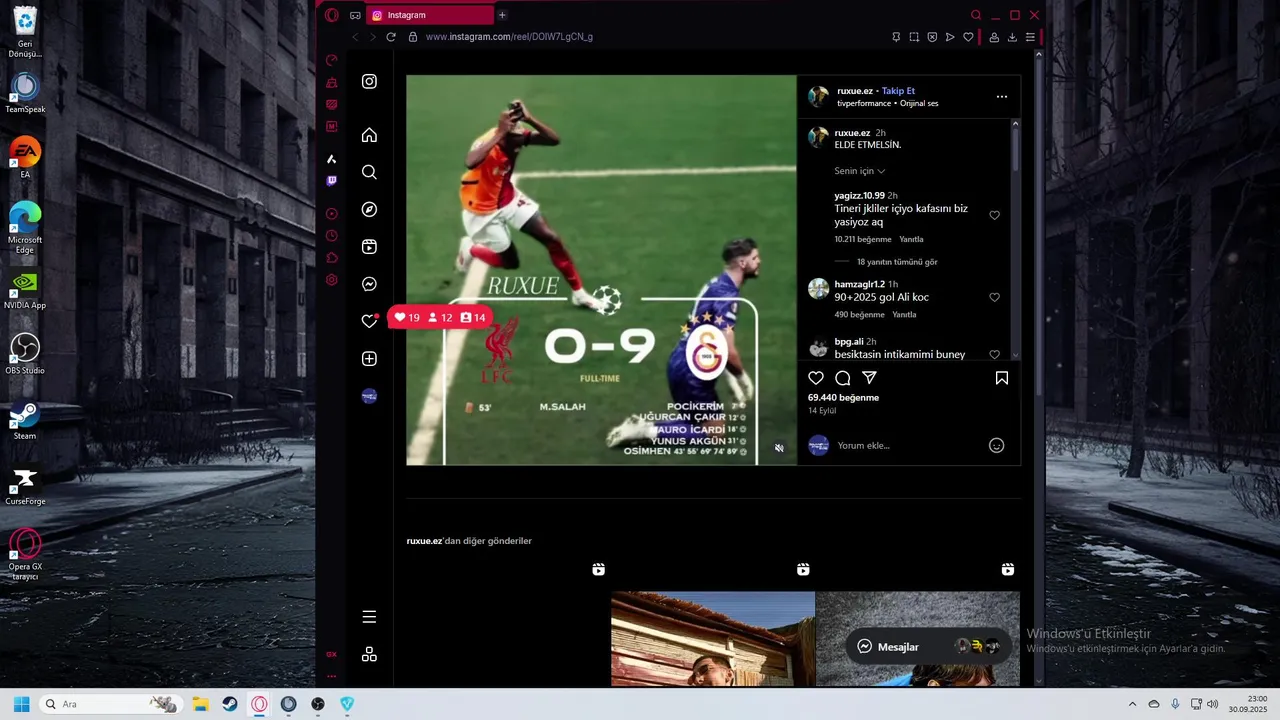Like the reel with the heart icon
The width and height of the screenshot is (1280, 720).
816,378
